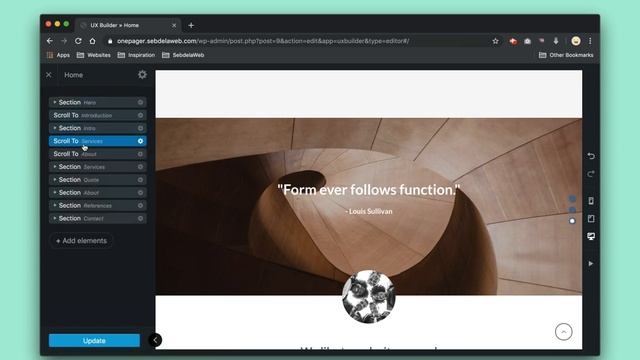Screen dimensions: 640x360
Task: Redo the change in UX Builder
Action: pyautogui.click(x=591, y=174)
